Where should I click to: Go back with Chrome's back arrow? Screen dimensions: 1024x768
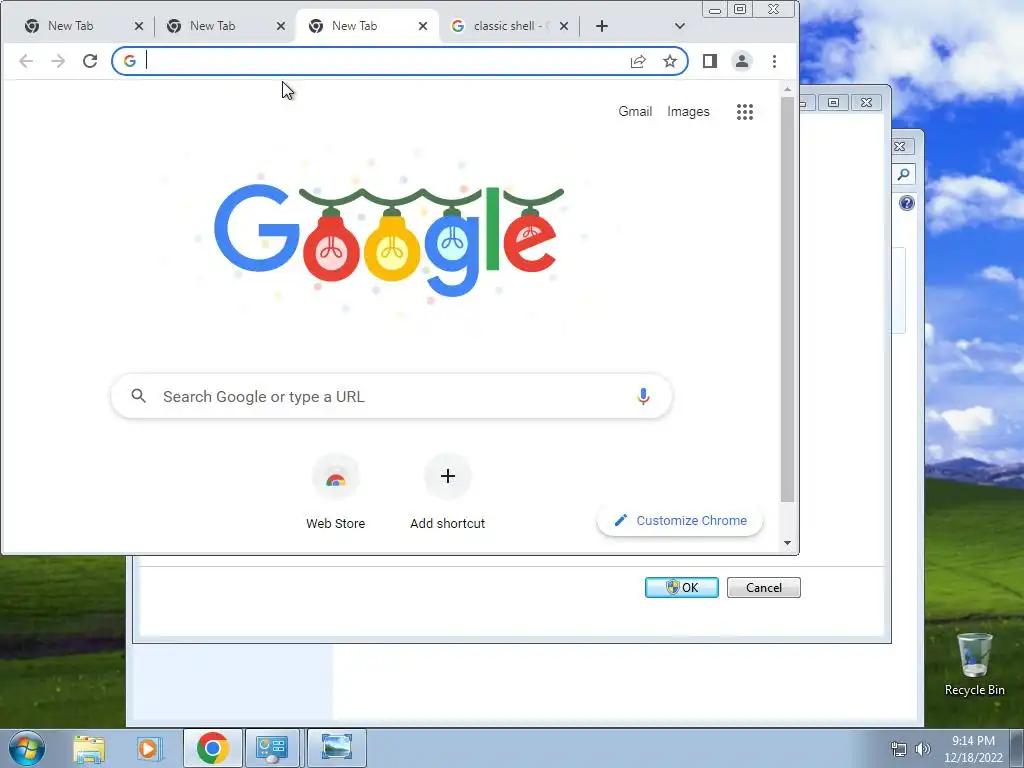click(x=26, y=61)
